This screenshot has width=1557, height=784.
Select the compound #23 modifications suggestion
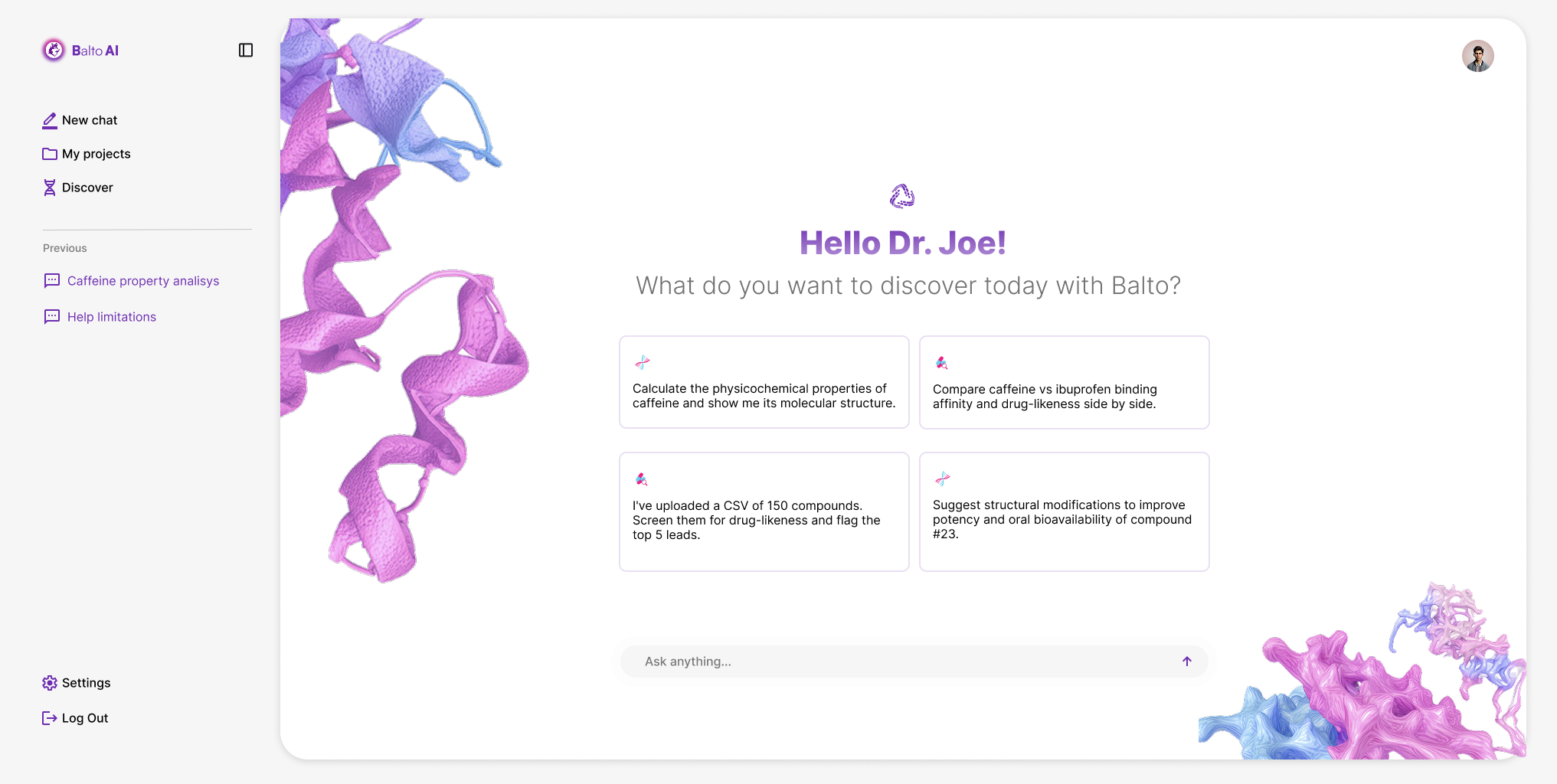click(x=1064, y=511)
